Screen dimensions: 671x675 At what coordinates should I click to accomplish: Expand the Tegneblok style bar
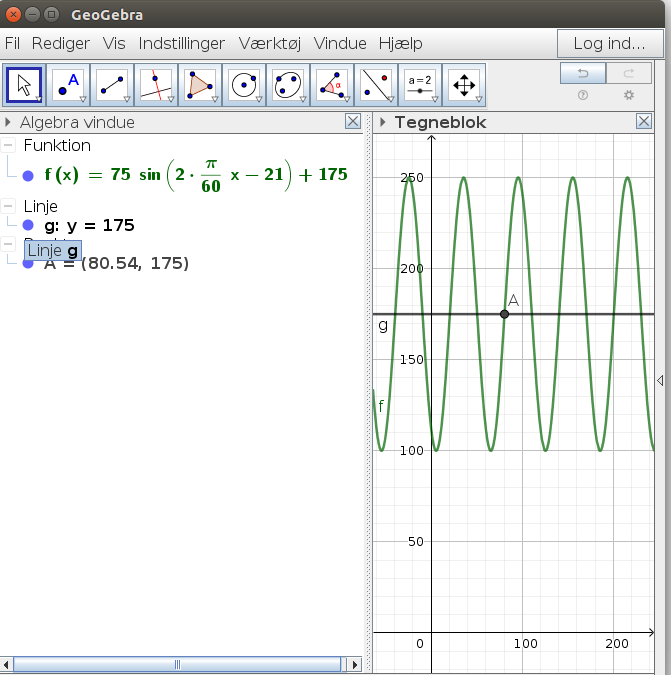(383, 122)
